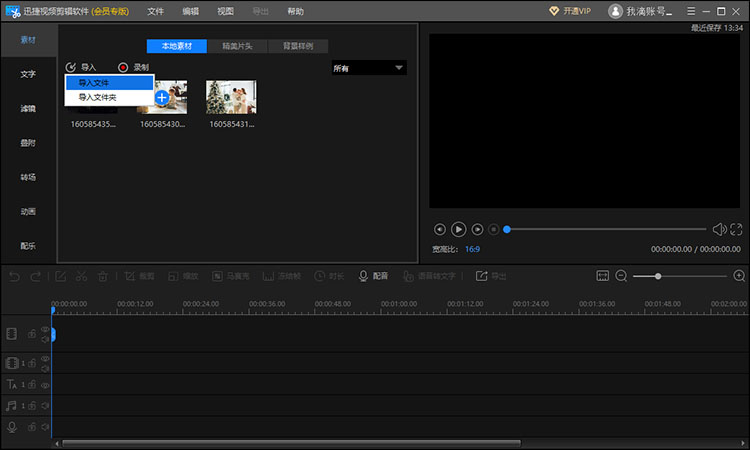
Task: Step forward to next frame
Action: 477,230
